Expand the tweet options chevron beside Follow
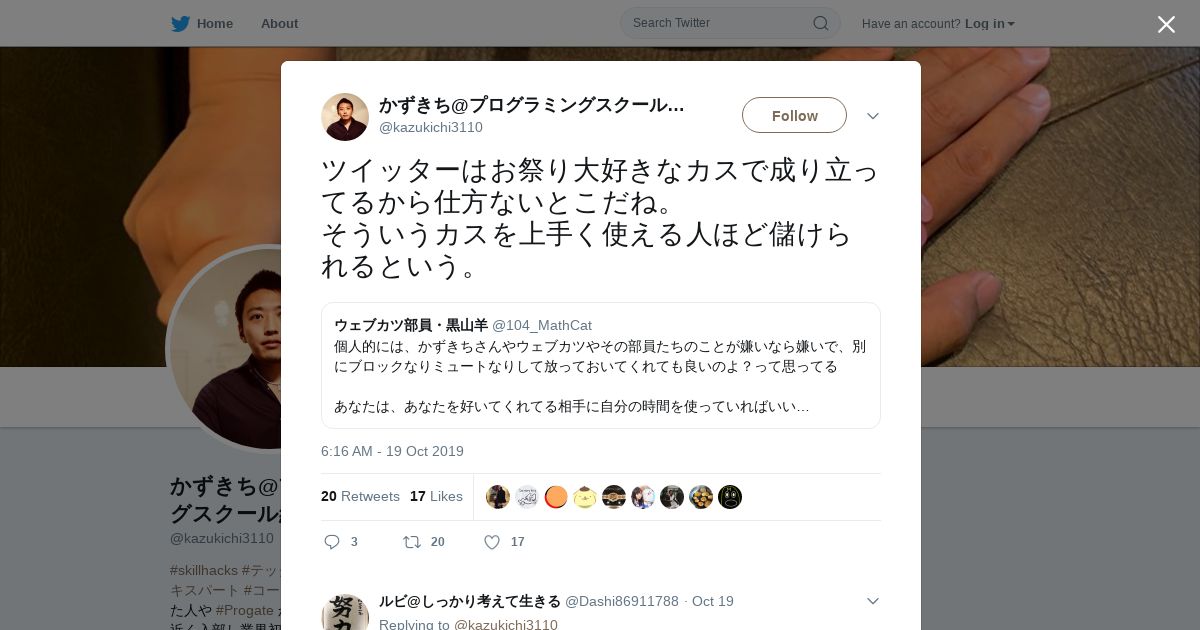Image resolution: width=1200 pixels, height=630 pixels. click(x=873, y=116)
